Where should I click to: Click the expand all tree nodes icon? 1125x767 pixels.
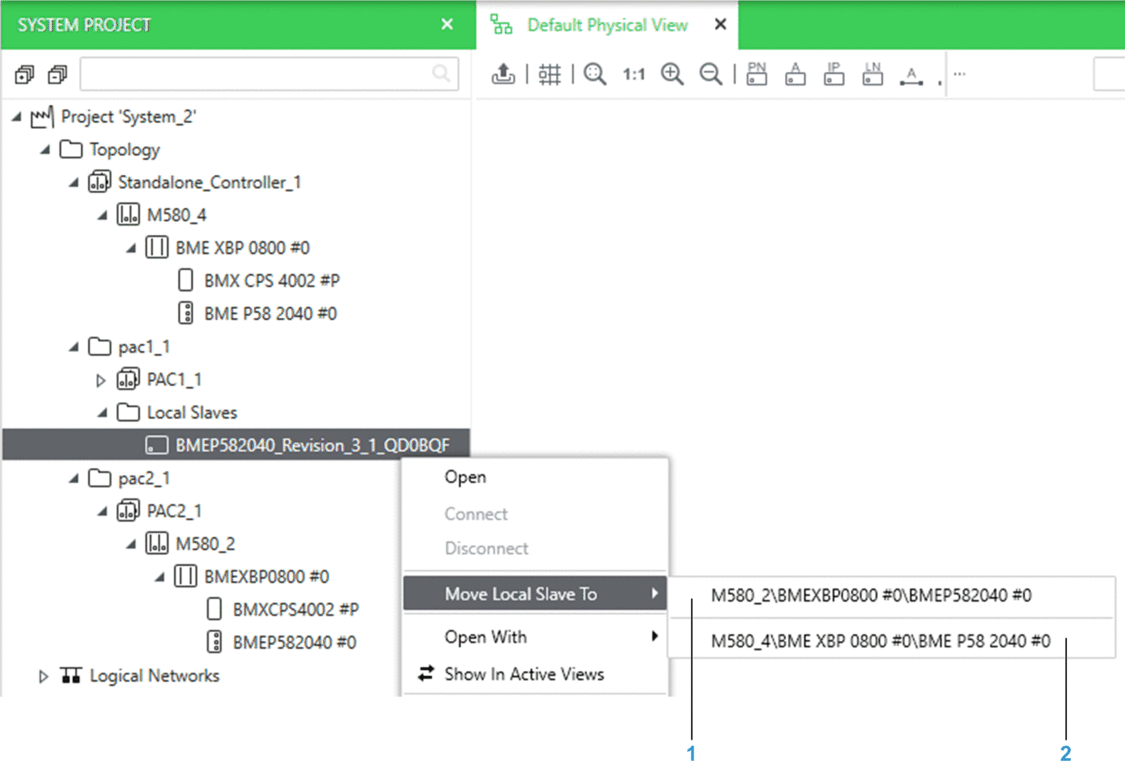[24, 74]
